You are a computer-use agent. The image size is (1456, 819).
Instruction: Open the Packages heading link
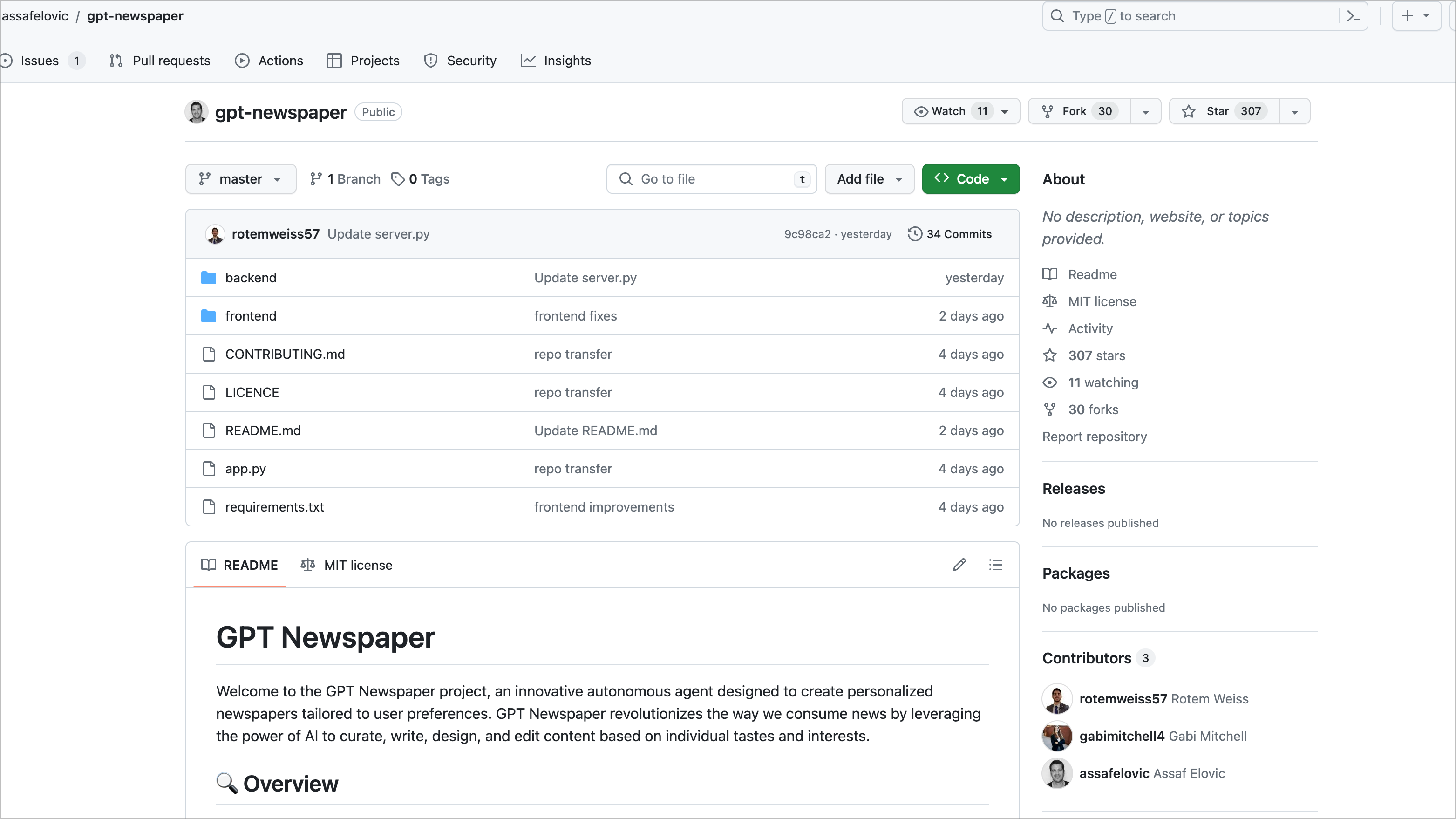click(x=1075, y=573)
